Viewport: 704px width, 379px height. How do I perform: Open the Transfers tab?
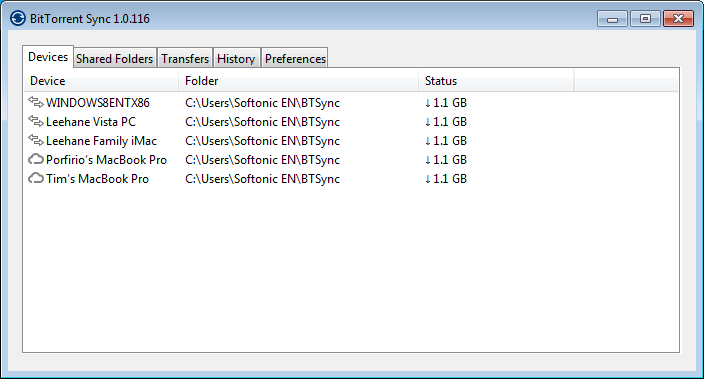pyautogui.click(x=185, y=58)
